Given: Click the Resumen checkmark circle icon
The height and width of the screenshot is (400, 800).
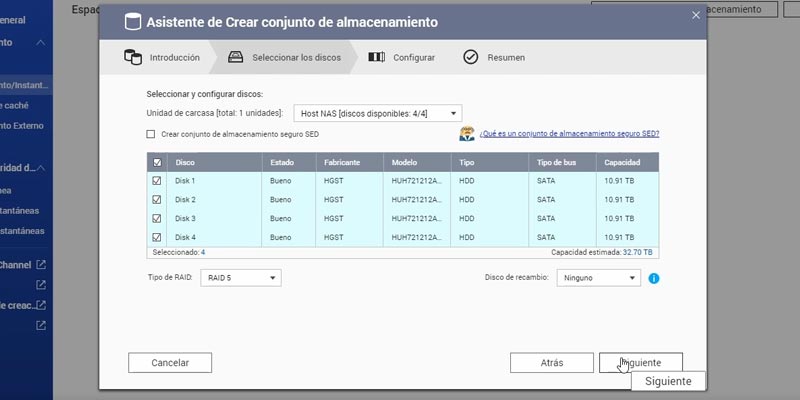Looking at the screenshot, I should click(470, 57).
